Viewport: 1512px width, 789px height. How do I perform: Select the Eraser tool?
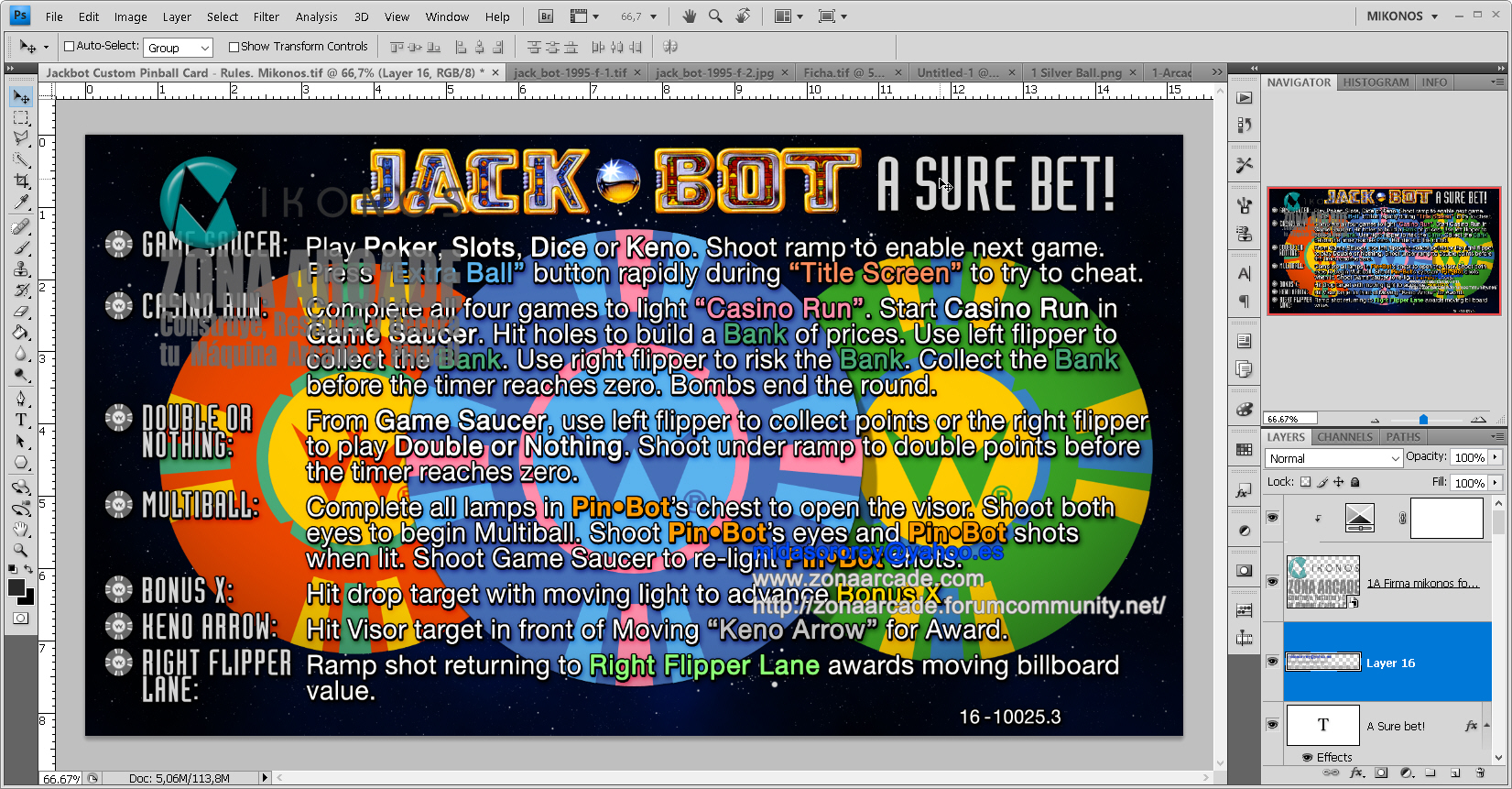(21, 312)
